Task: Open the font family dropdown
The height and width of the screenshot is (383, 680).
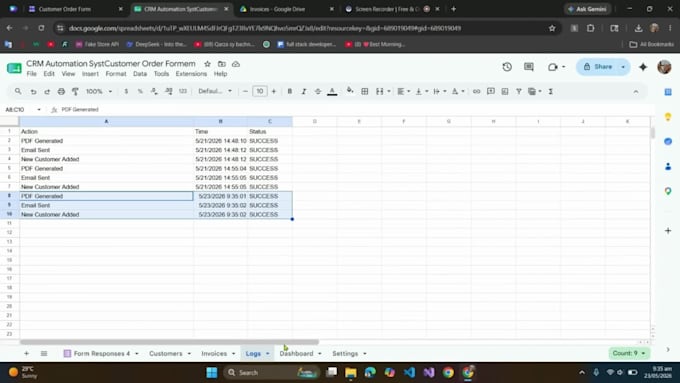Action: (215, 92)
